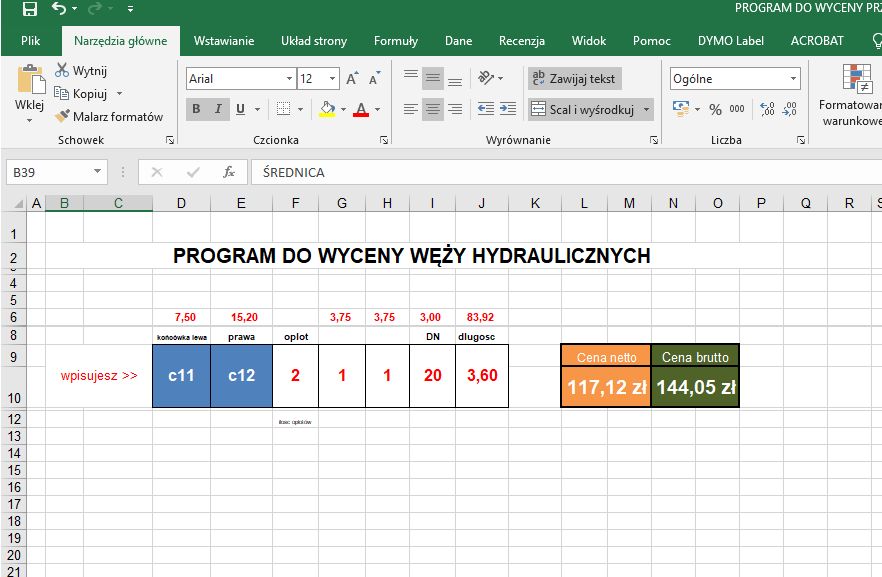Click the Kopiuj copy button
The height and width of the screenshot is (577, 882).
(81, 93)
